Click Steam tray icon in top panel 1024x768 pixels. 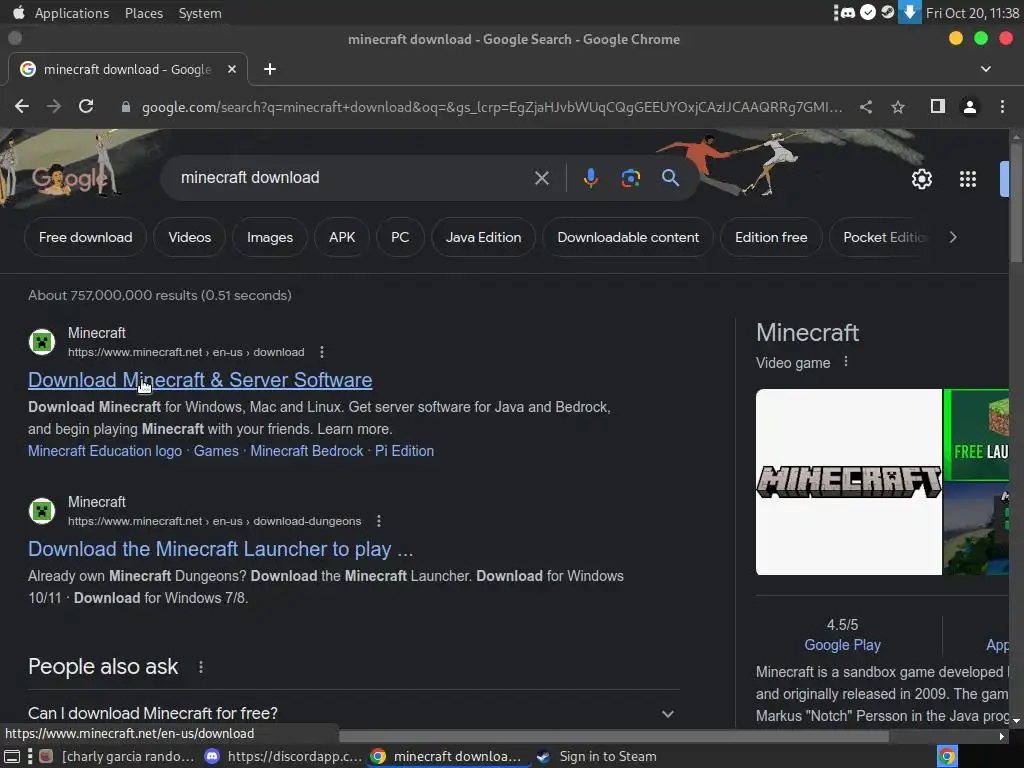[888, 12]
